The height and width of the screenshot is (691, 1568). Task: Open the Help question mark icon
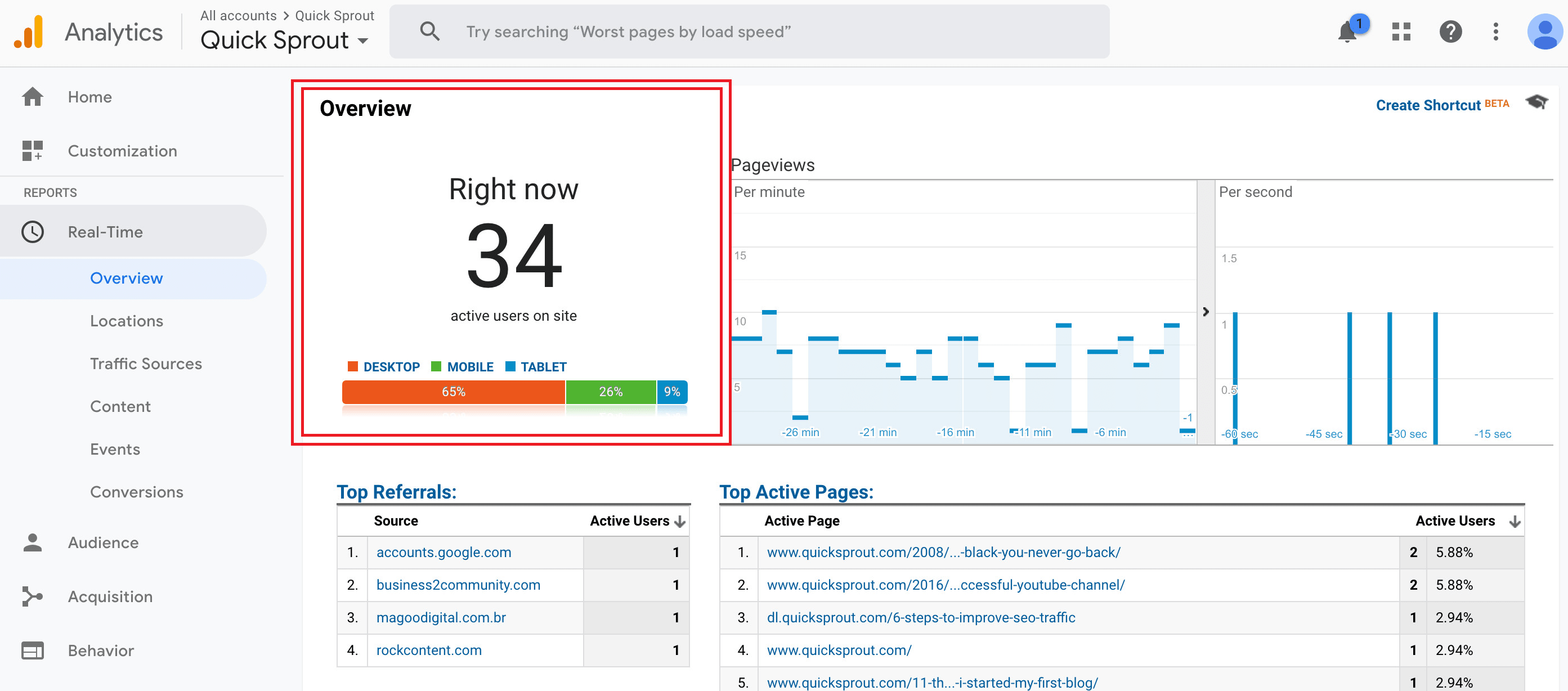point(1451,32)
